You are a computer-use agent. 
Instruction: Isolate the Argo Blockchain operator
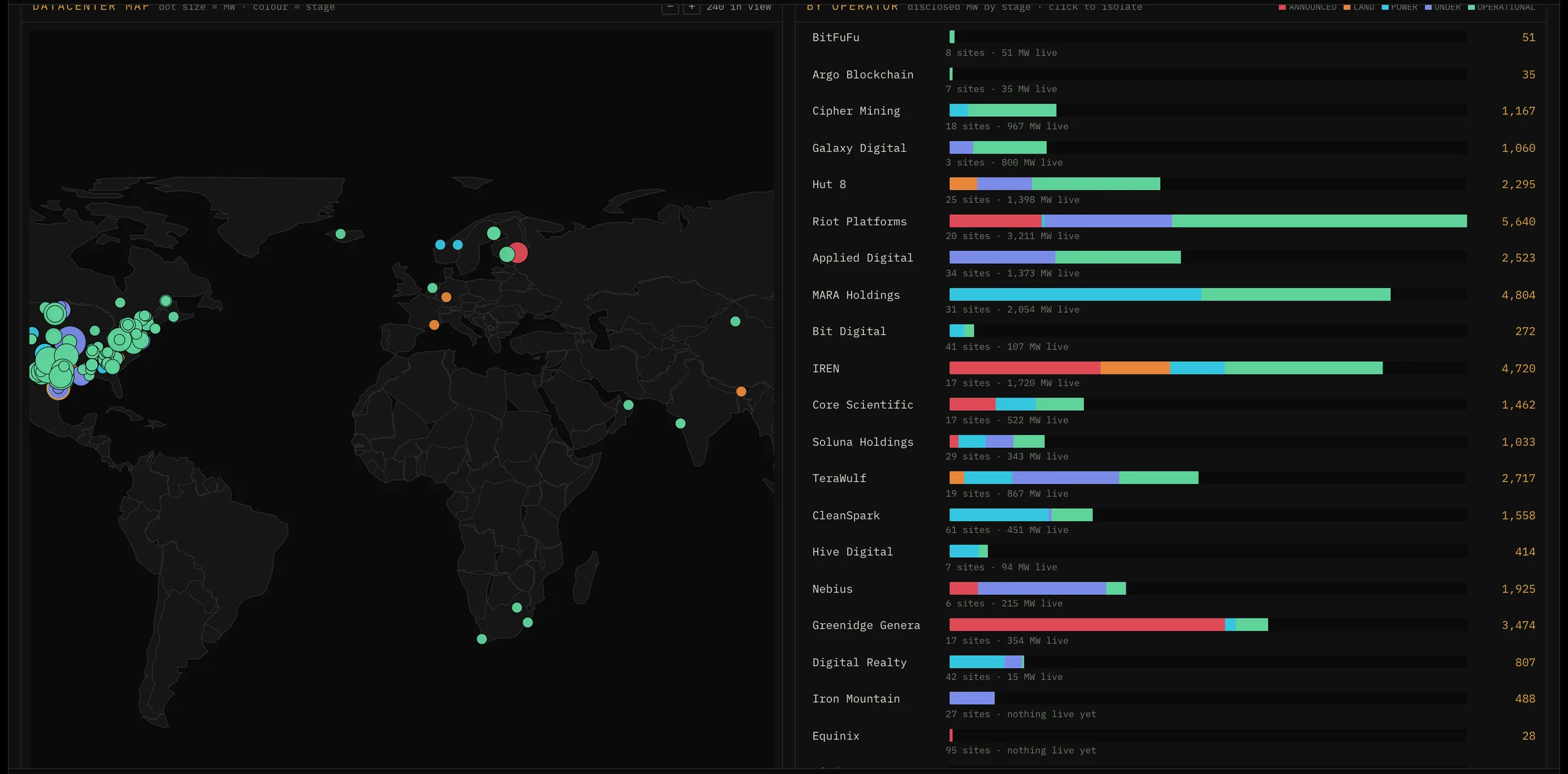coord(1173,81)
